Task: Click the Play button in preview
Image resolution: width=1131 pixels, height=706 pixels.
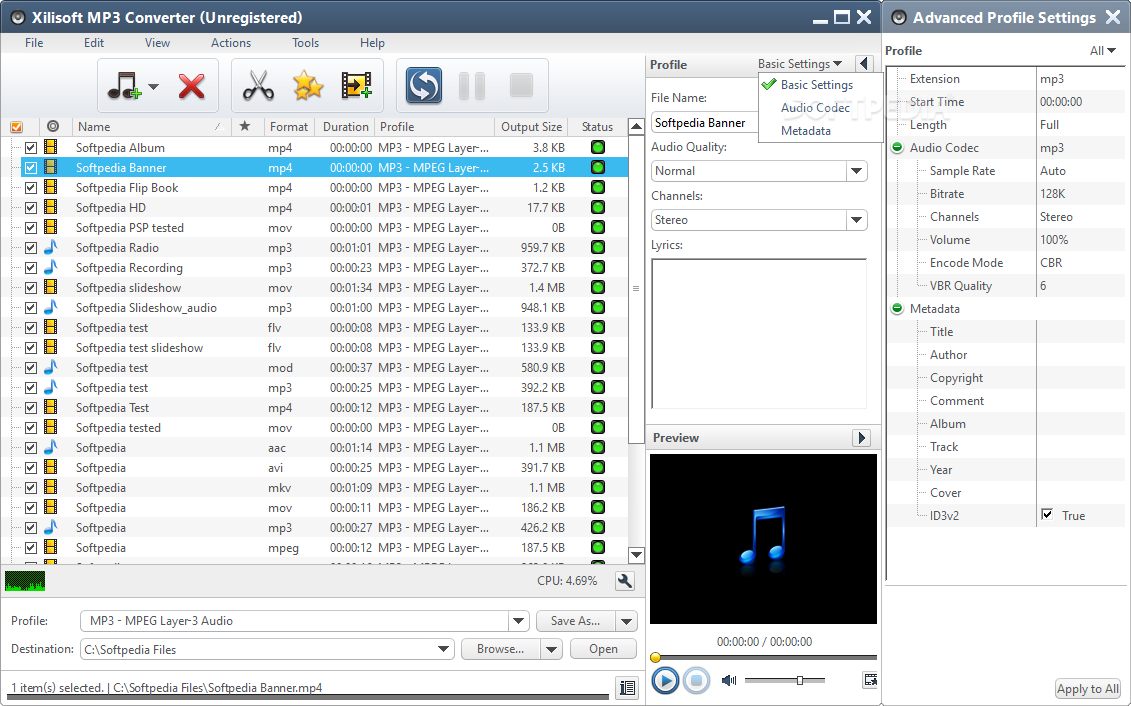Action: [665, 680]
